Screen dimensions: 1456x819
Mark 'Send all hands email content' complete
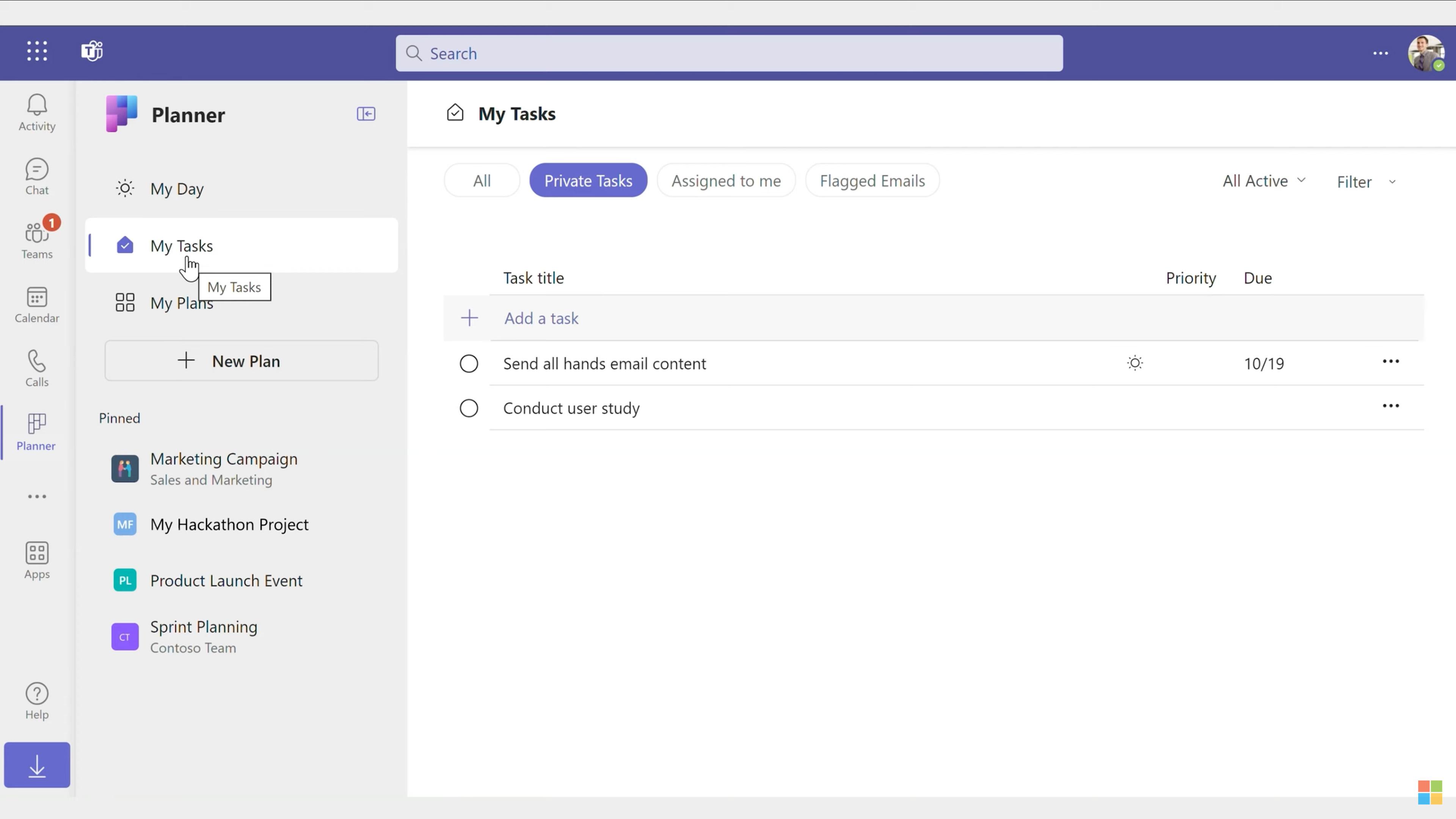[469, 364]
